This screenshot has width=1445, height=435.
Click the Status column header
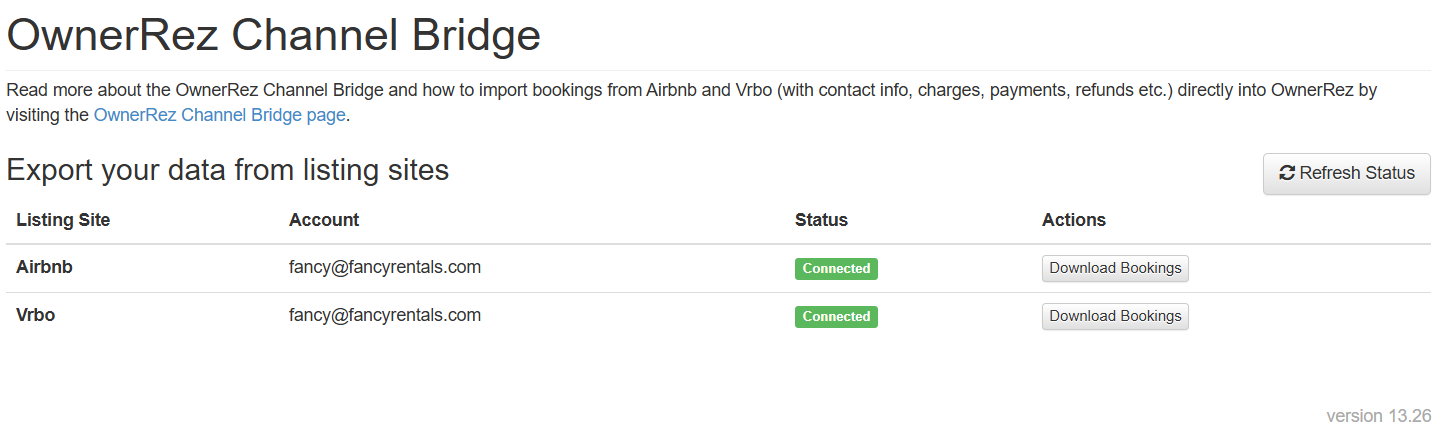820,220
